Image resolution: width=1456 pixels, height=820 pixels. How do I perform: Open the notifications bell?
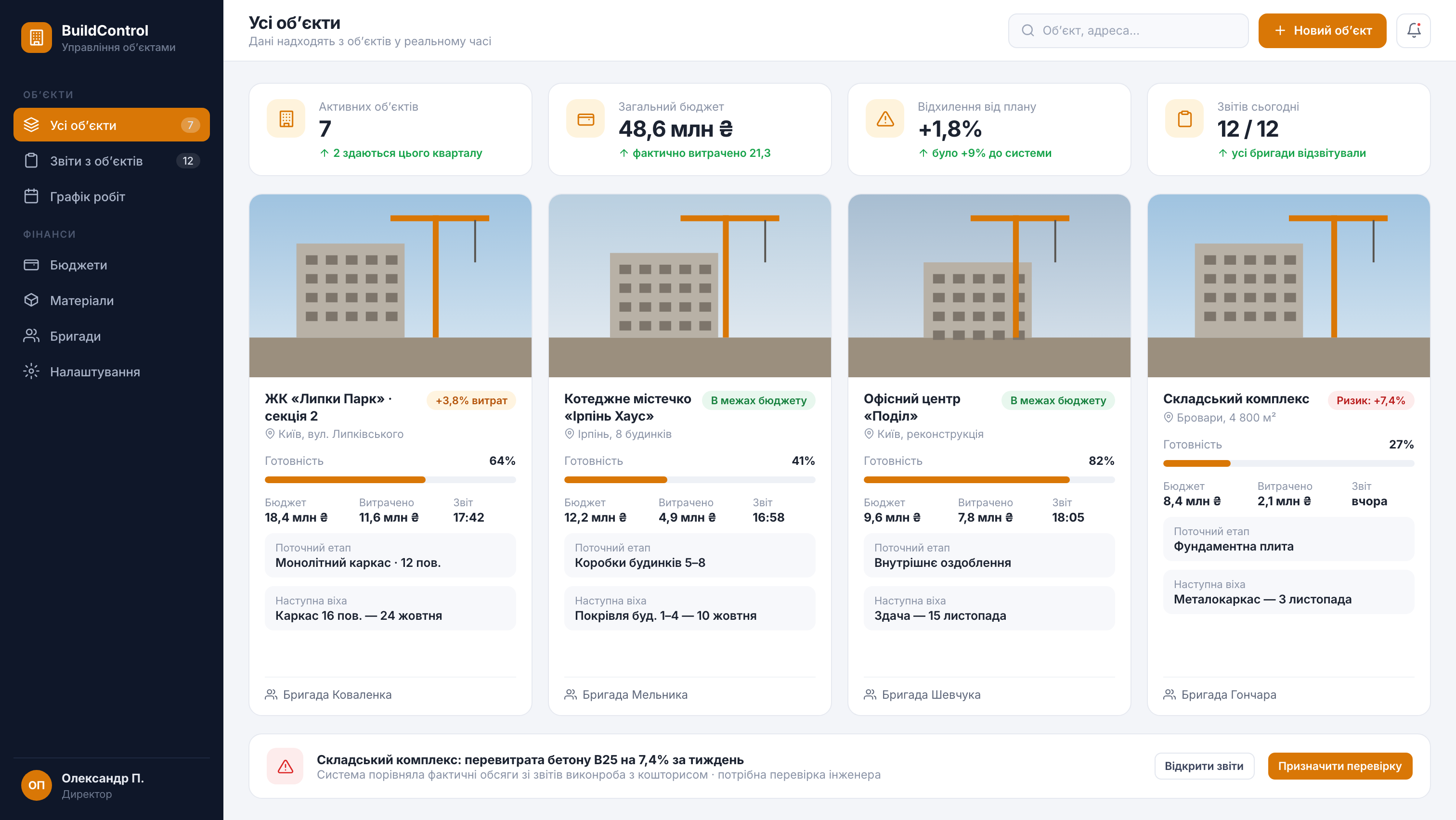1413,30
